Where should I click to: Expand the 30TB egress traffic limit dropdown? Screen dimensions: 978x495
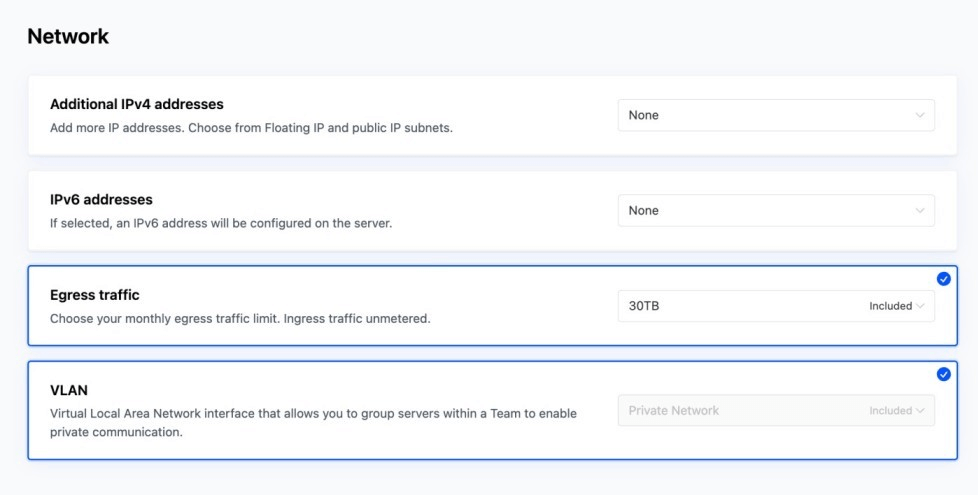point(740,306)
